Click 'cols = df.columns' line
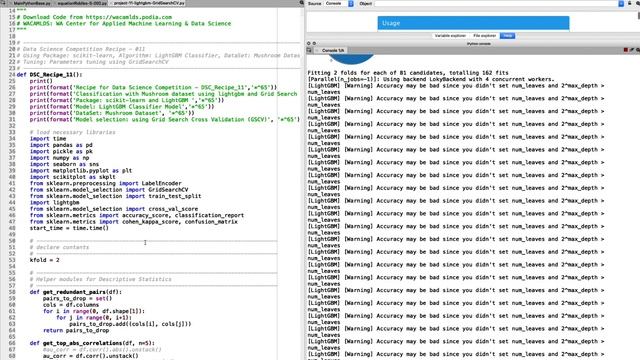Screen dimensions: 640x360 pyautogui.click(x=71, y=305)
